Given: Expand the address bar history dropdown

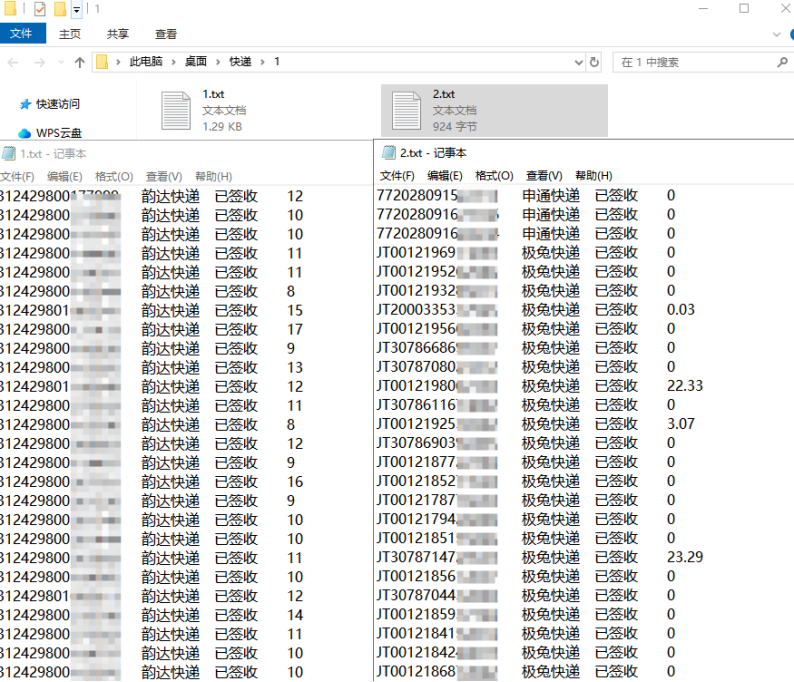Looking at the screenshot, I should [x=579, y=62].
